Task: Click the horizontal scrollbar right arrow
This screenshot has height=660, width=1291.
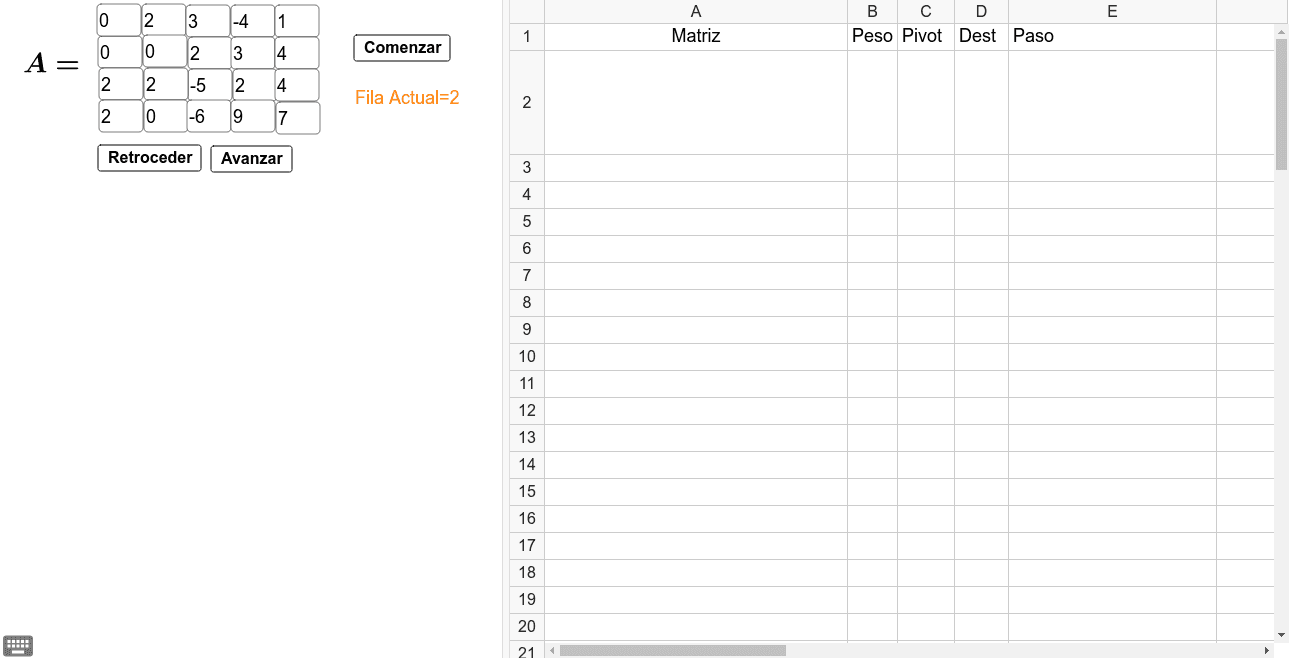Action: coord(1267,651)
